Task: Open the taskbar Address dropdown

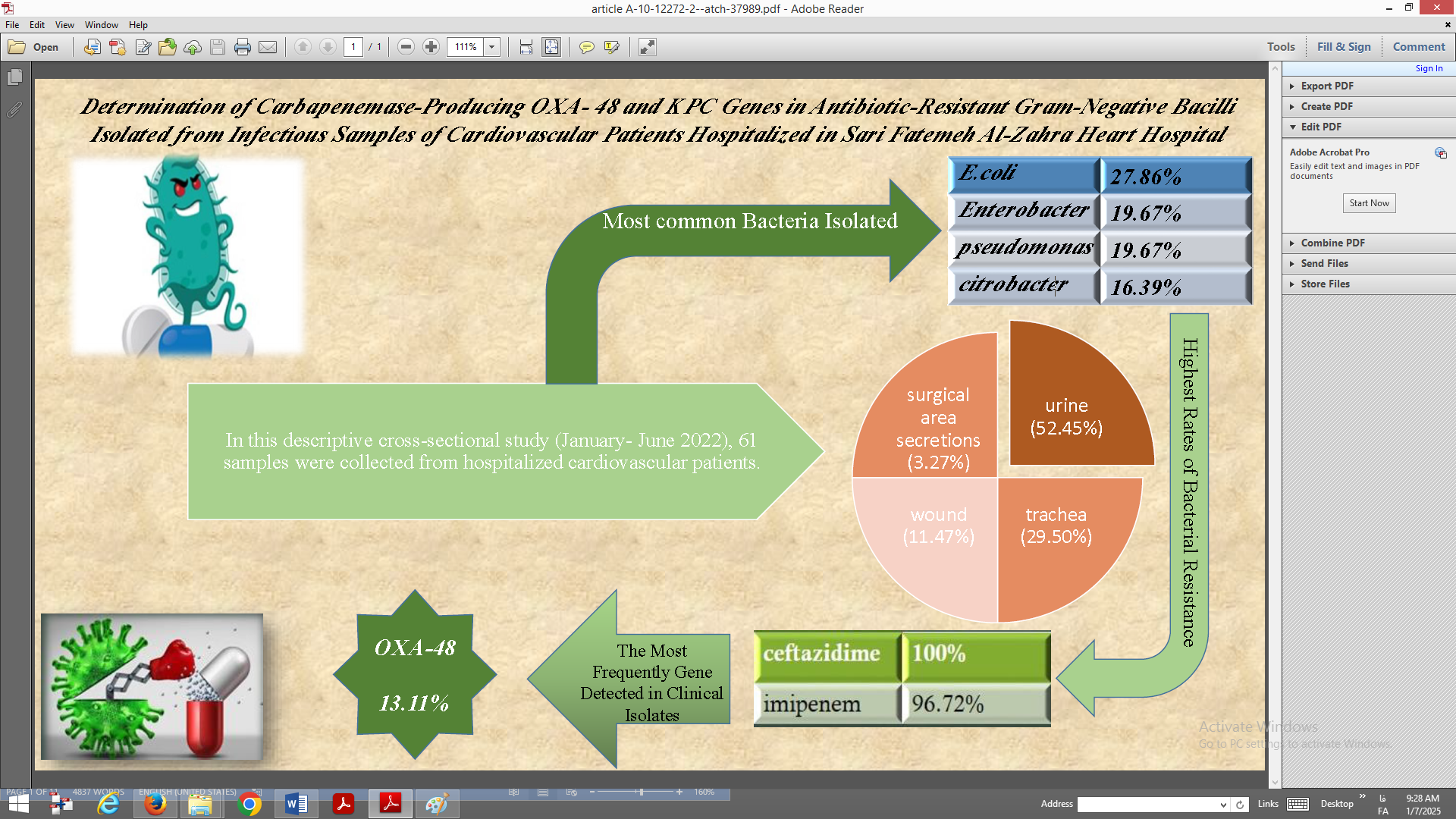Action: [x=1222, y=805]
